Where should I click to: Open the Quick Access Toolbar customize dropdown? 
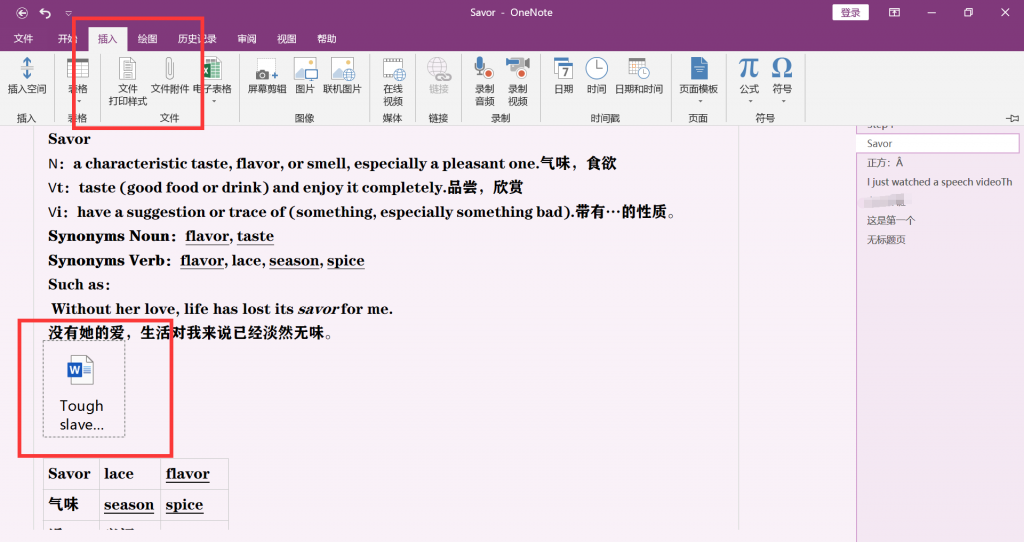coord(69,13)
